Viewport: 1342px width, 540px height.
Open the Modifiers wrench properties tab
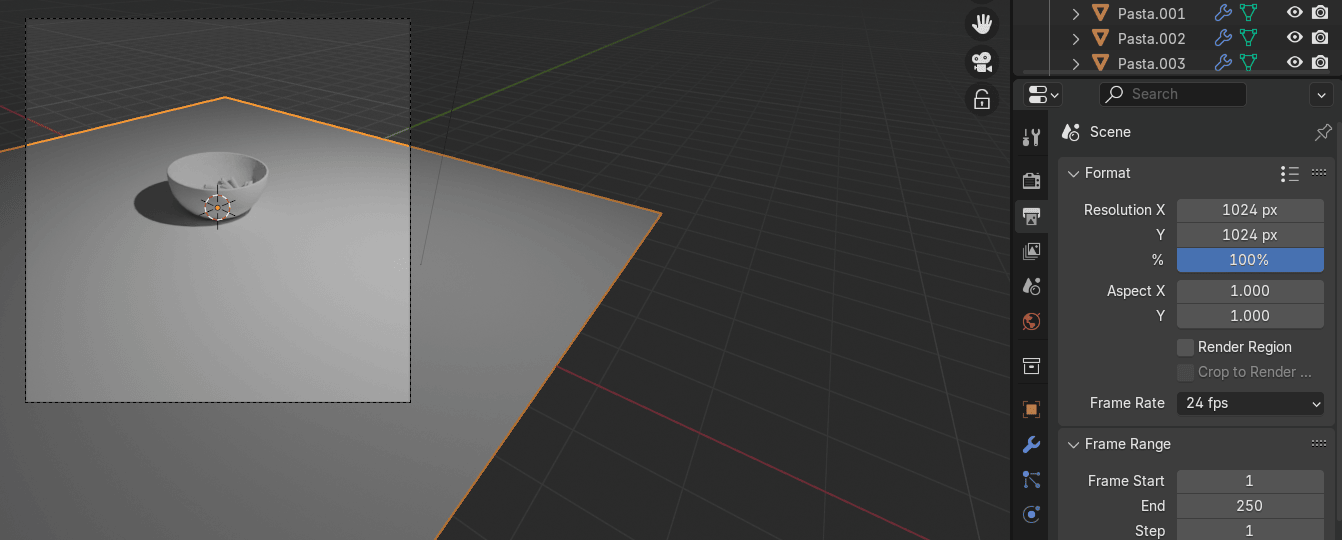pyautogui.click(x=1032, y=445)
